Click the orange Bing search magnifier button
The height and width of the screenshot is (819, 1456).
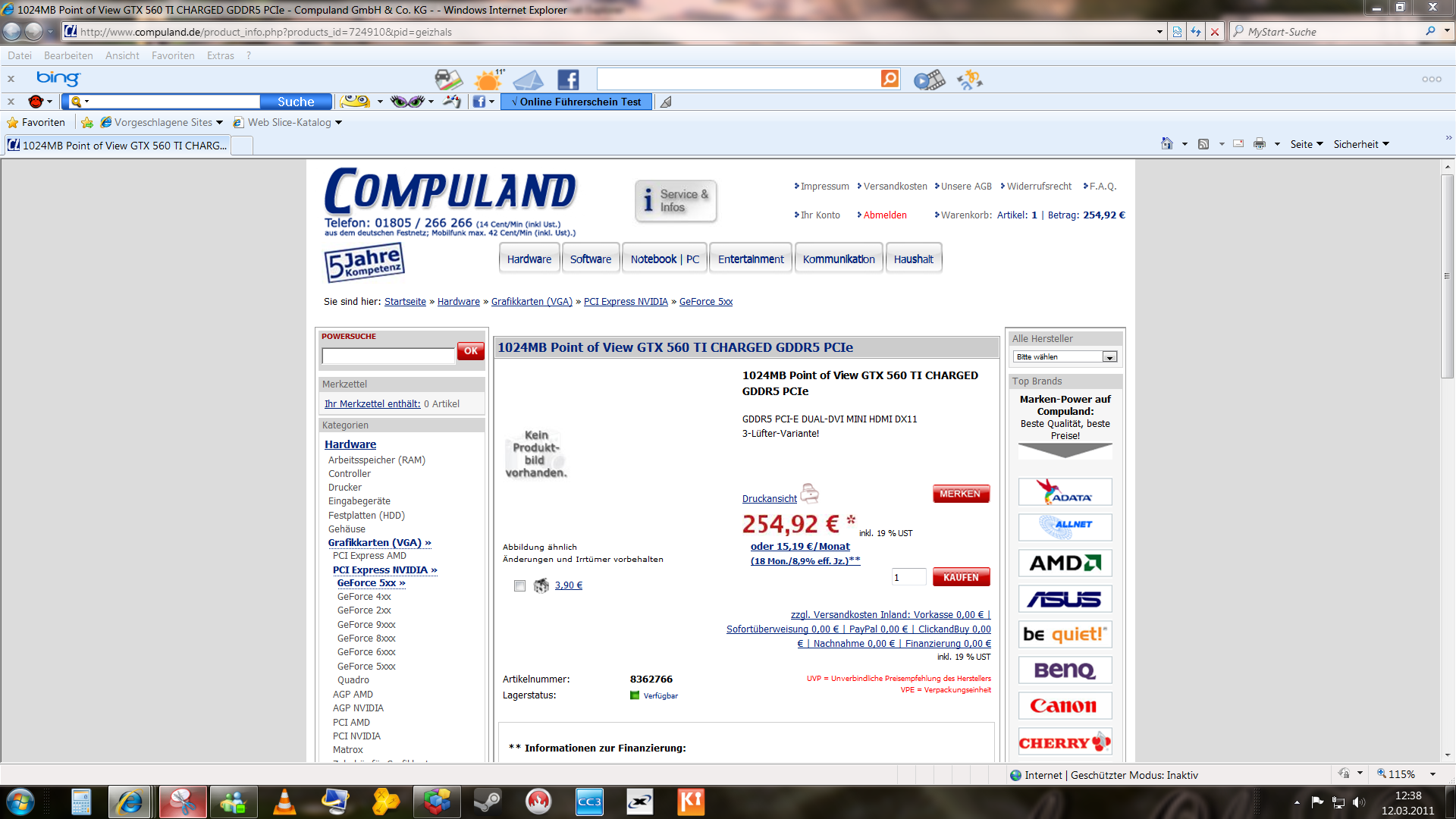coord(890,79)
